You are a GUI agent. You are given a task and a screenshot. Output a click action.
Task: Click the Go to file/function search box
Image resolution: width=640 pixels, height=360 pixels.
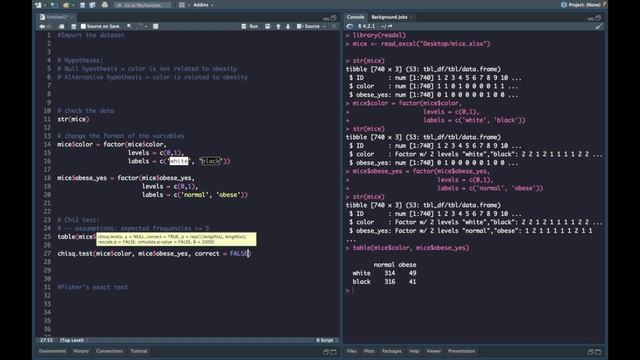point(143,5)
